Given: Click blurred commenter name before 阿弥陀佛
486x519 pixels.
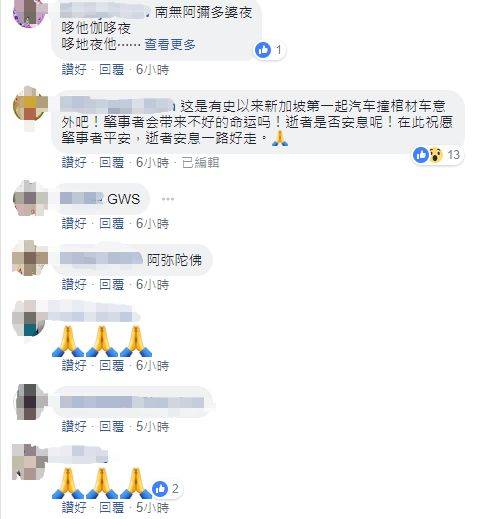Looking at the screenshot, I should coord(101,259).
